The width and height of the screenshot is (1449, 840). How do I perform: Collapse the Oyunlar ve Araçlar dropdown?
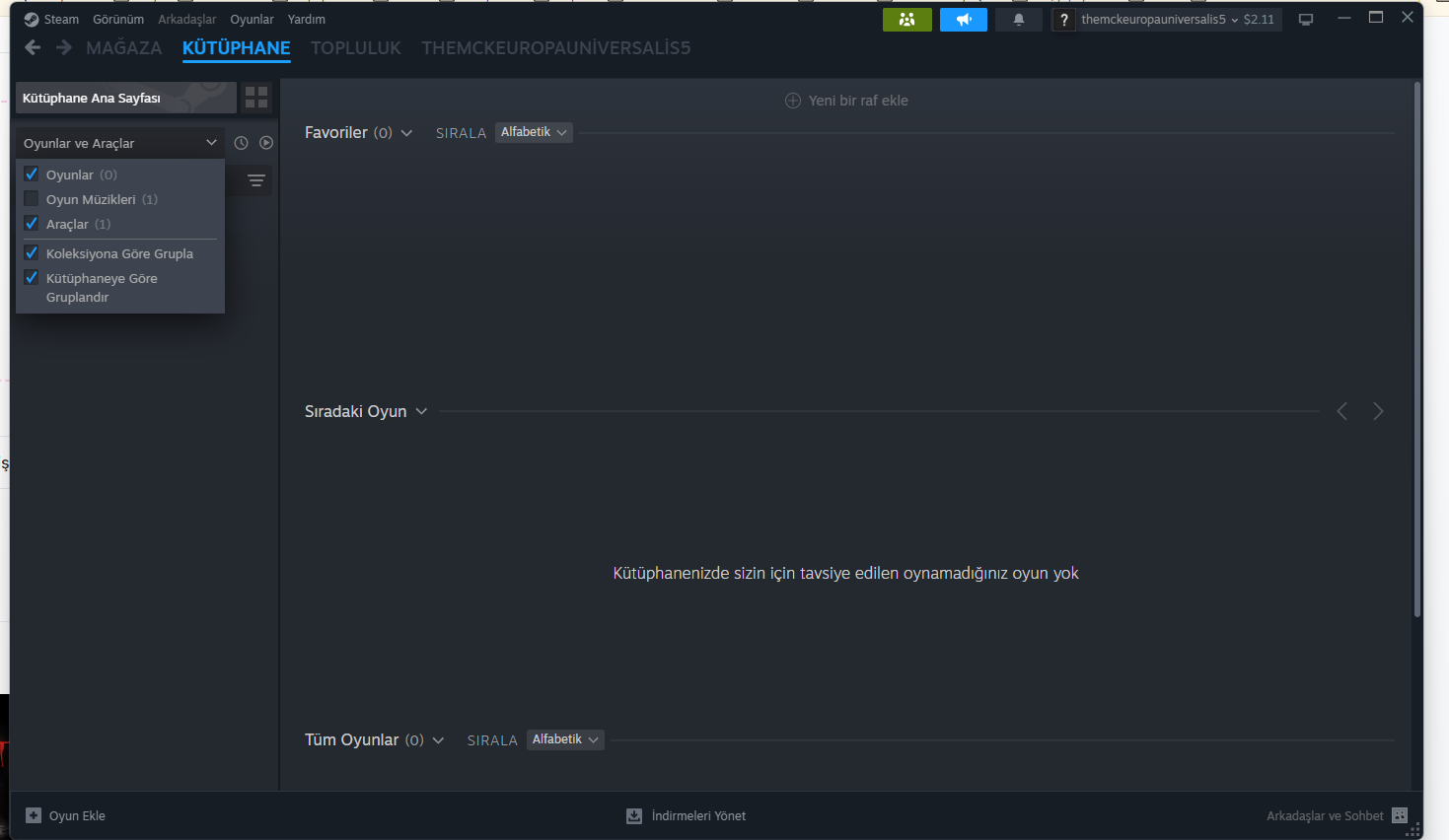(119, 143)
